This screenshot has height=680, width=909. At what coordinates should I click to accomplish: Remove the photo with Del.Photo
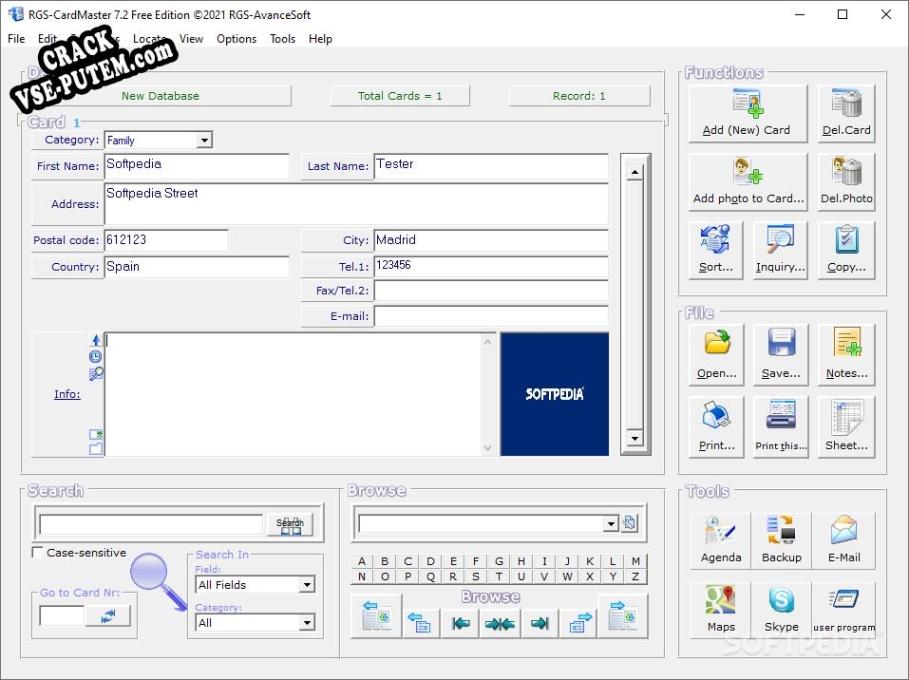846,182
